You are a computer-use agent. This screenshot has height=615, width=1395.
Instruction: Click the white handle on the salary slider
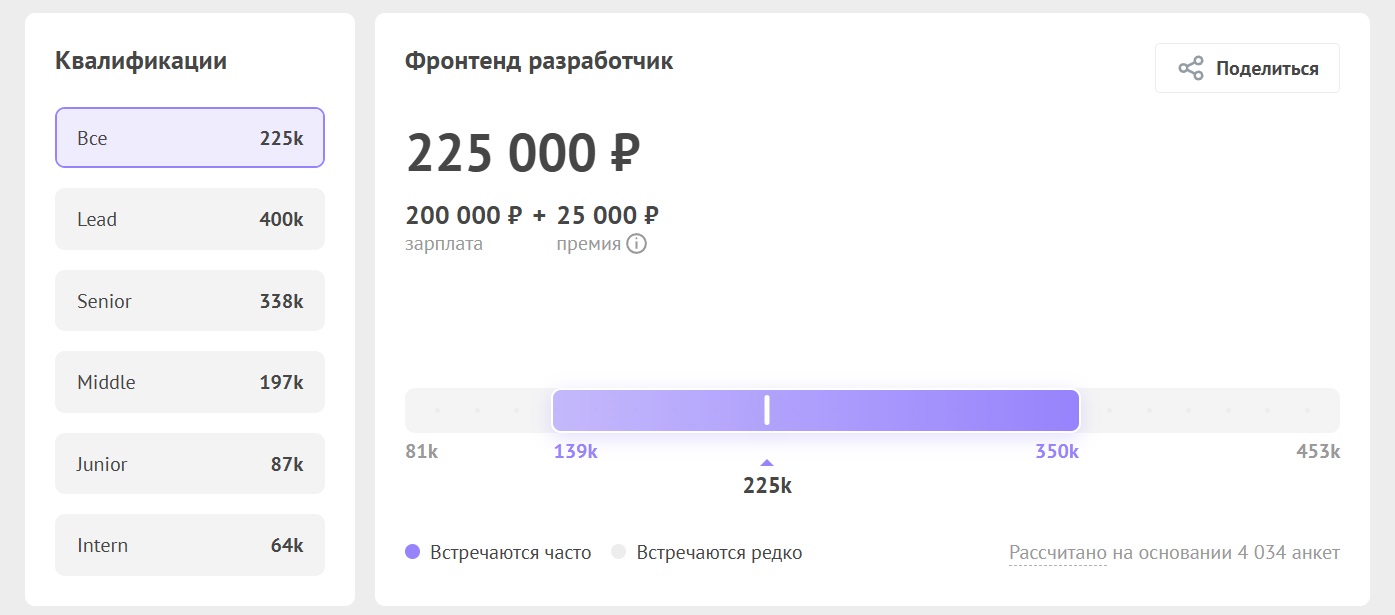click(x=766, y=409)
